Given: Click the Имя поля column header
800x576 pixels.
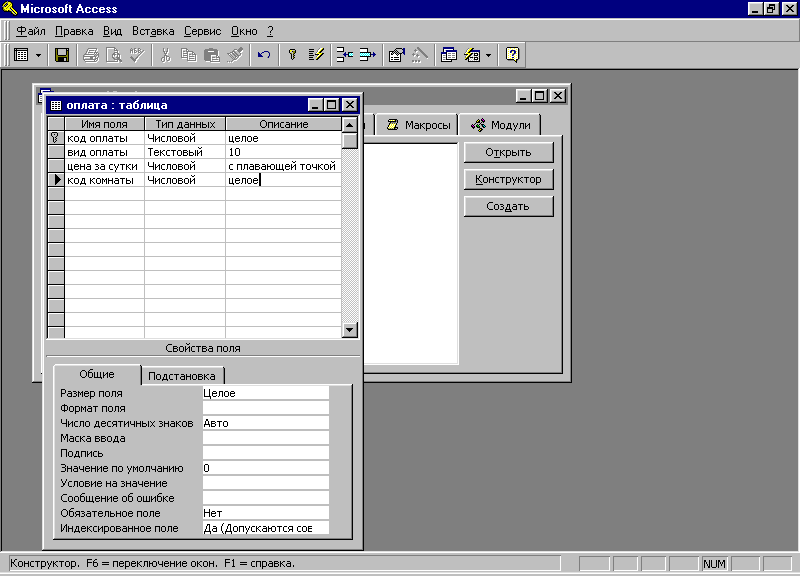Looking at the screenshot, I should [105, 124].
